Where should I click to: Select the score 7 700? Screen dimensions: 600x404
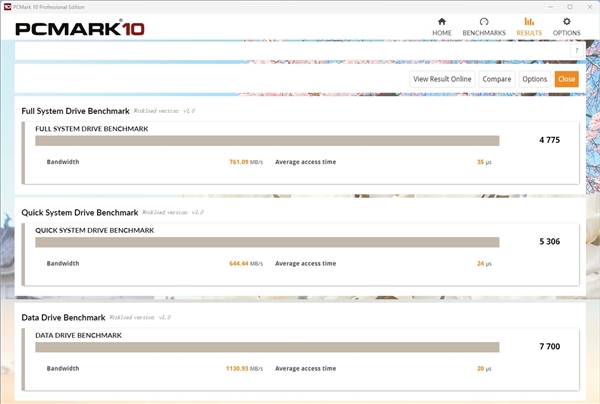549,346
